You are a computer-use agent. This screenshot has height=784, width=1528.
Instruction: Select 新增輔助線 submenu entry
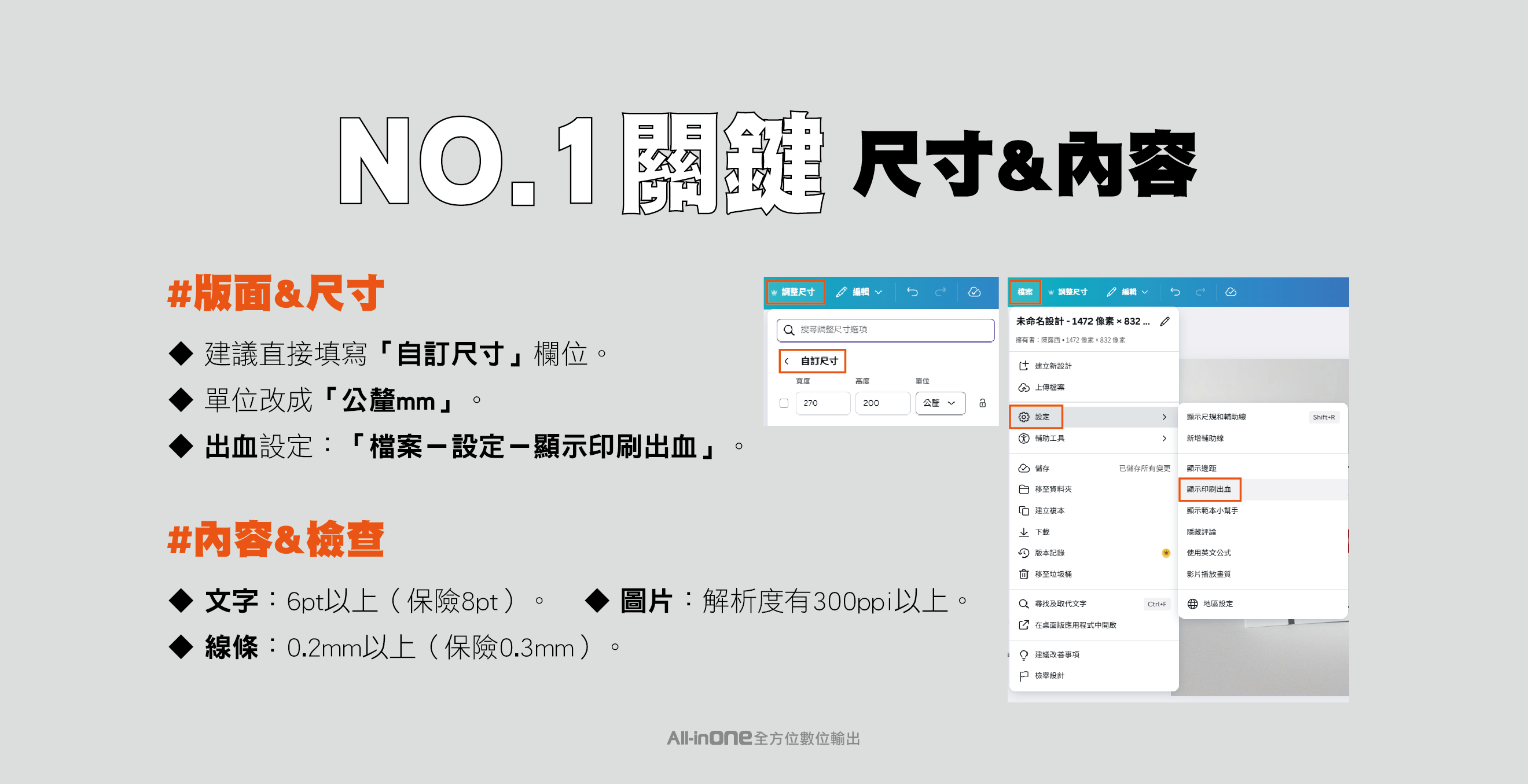click(1262, 438)
